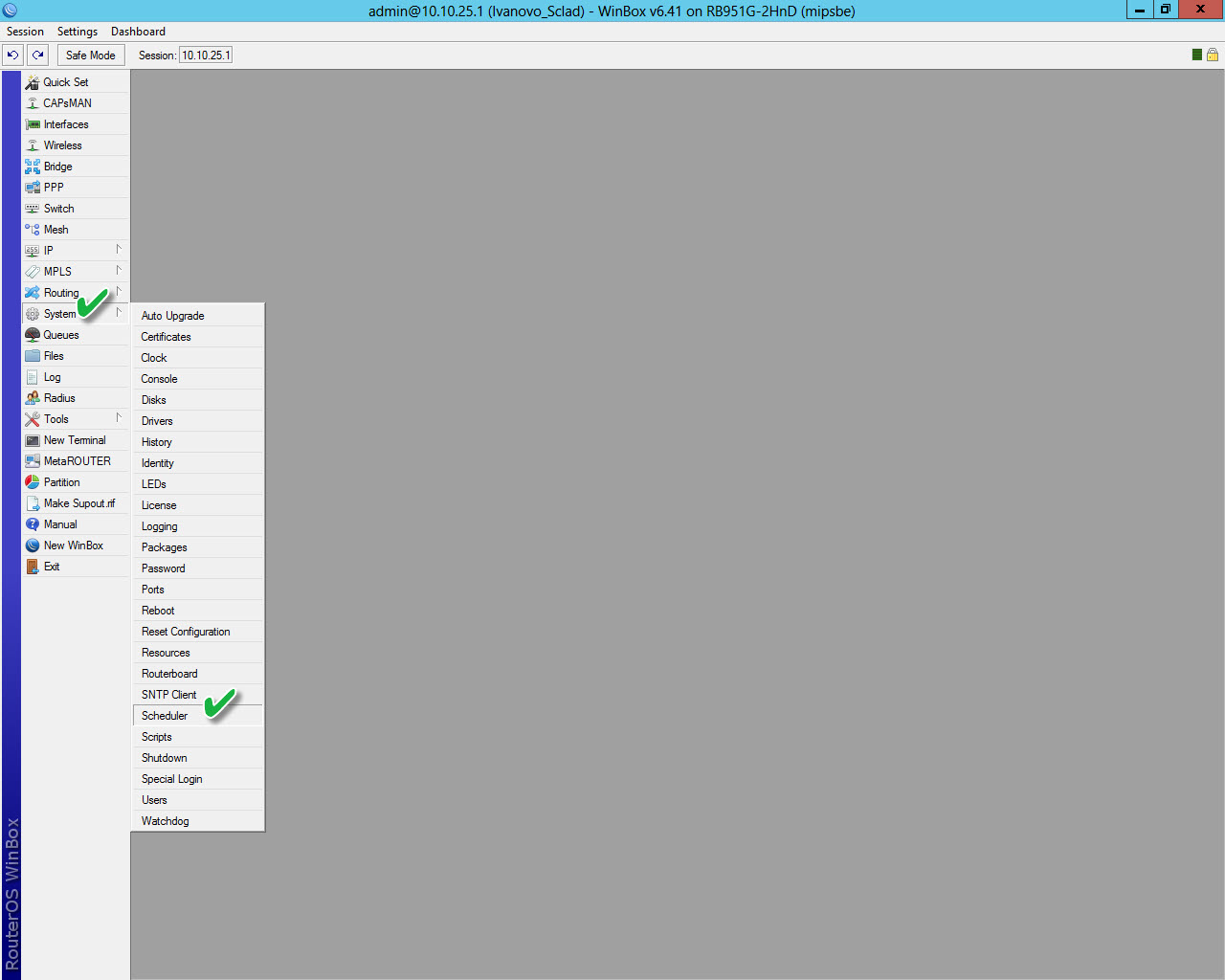Select Scripts in the System submenu
The image size is (1225, 980).
[x=198, y=737]
